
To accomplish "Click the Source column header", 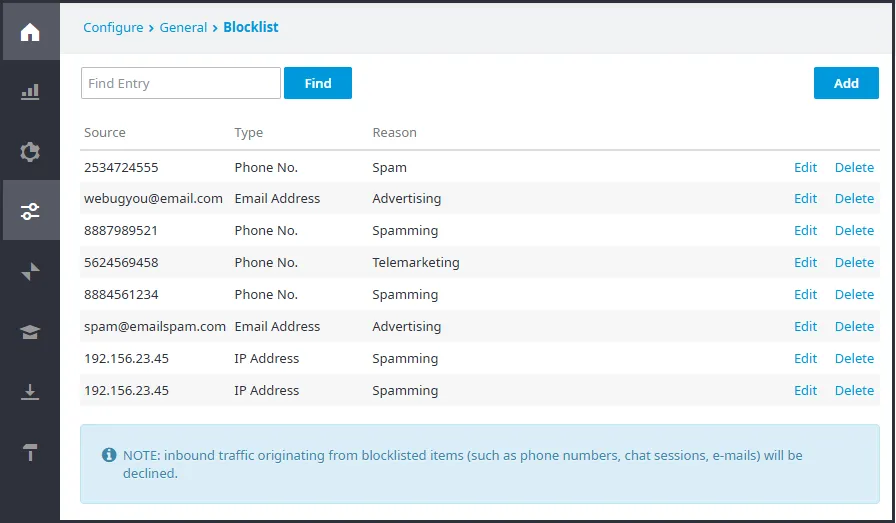I will 105,133.
